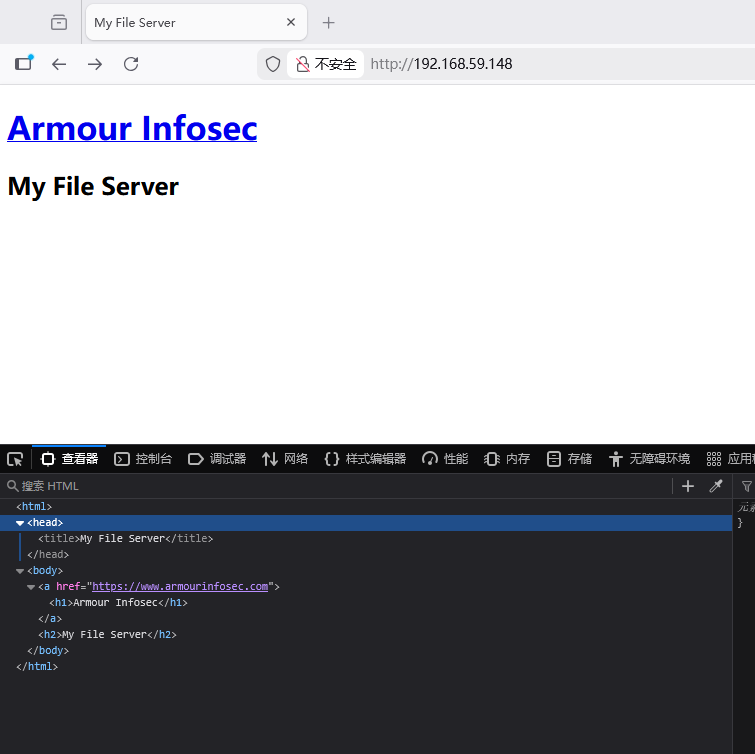Select the h2 My File Server row
The image size is (755, 754).
[366, 635]
